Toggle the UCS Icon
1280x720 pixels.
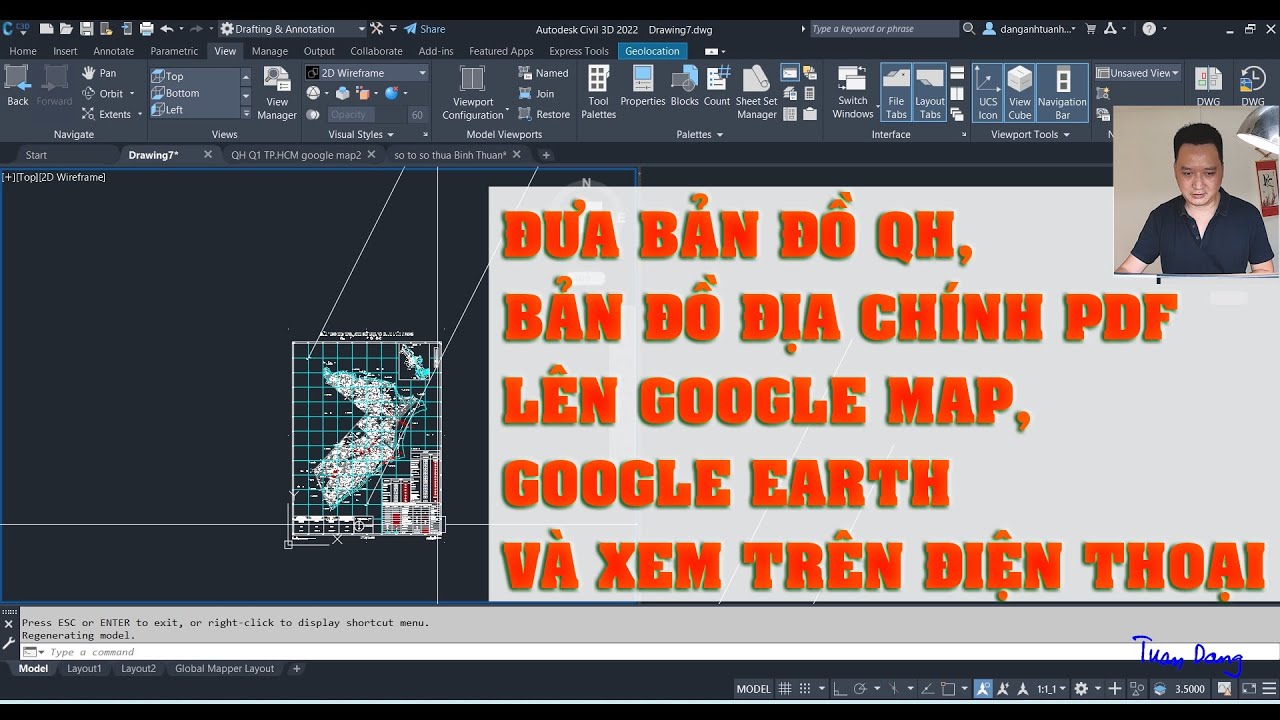point(988,93)
